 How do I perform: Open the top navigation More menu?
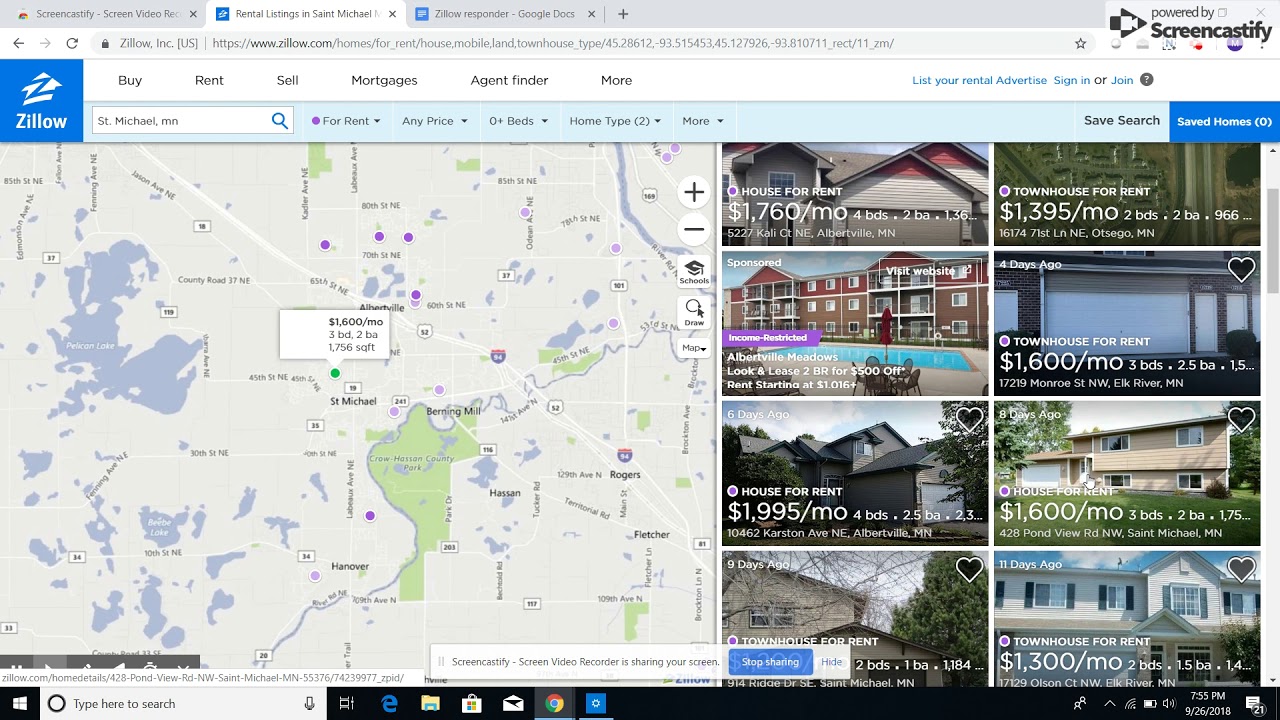pyautogui.click(x=616, y=80)
